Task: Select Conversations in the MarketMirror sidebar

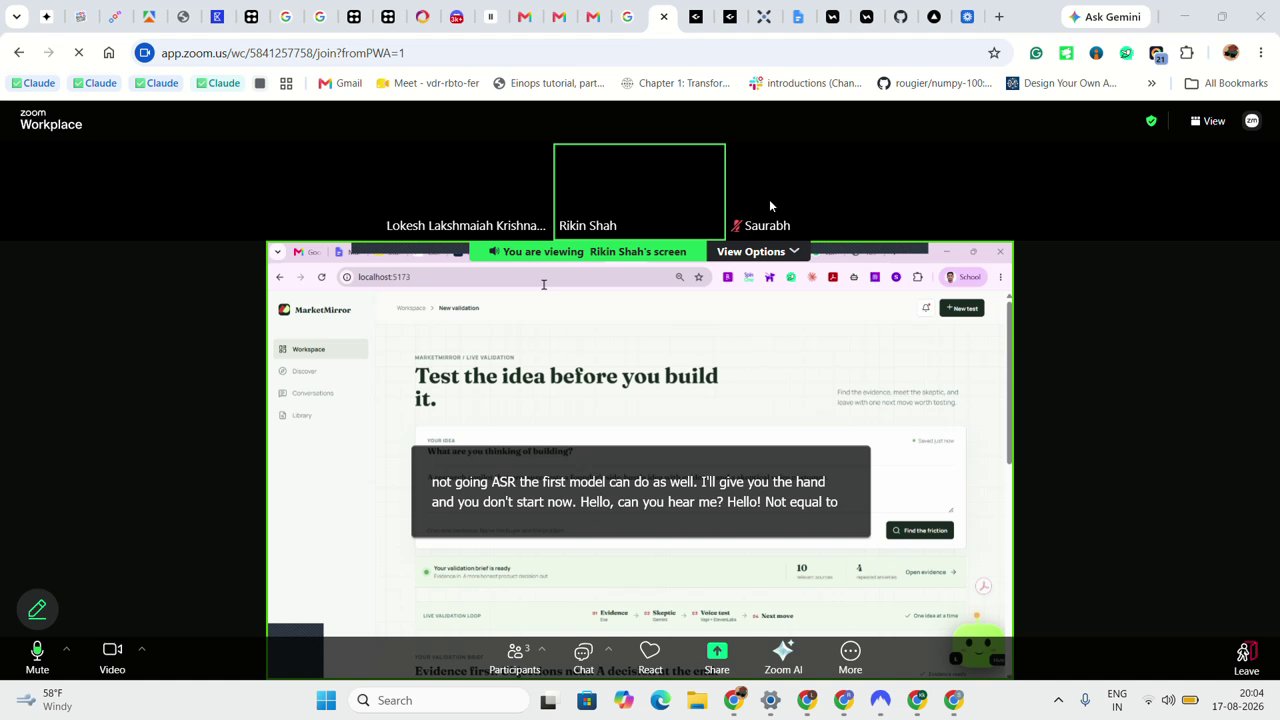Action: click(321, 393)
